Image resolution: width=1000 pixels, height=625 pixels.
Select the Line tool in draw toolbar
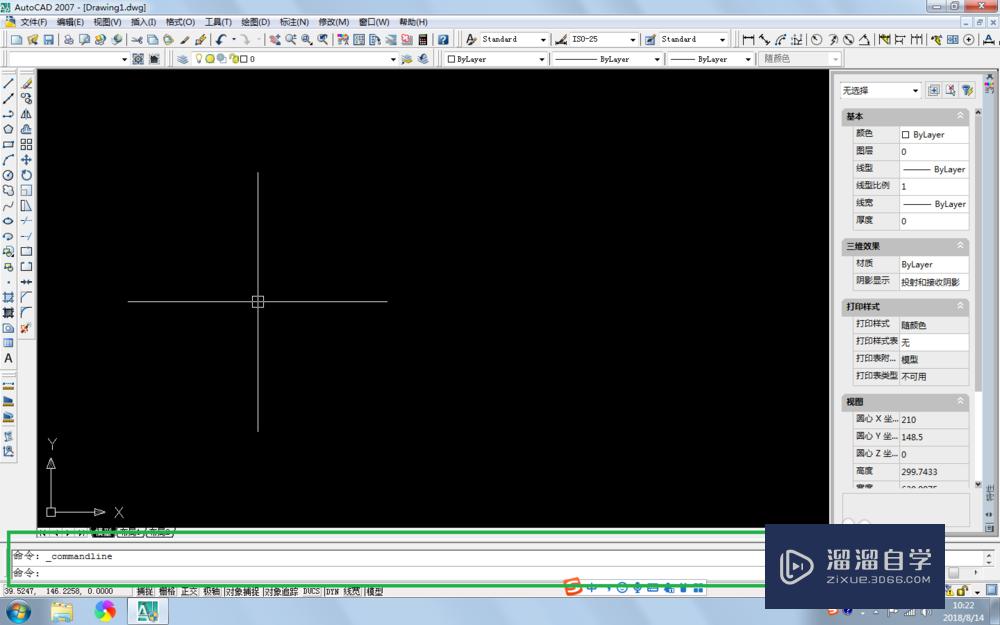(8, 84)
